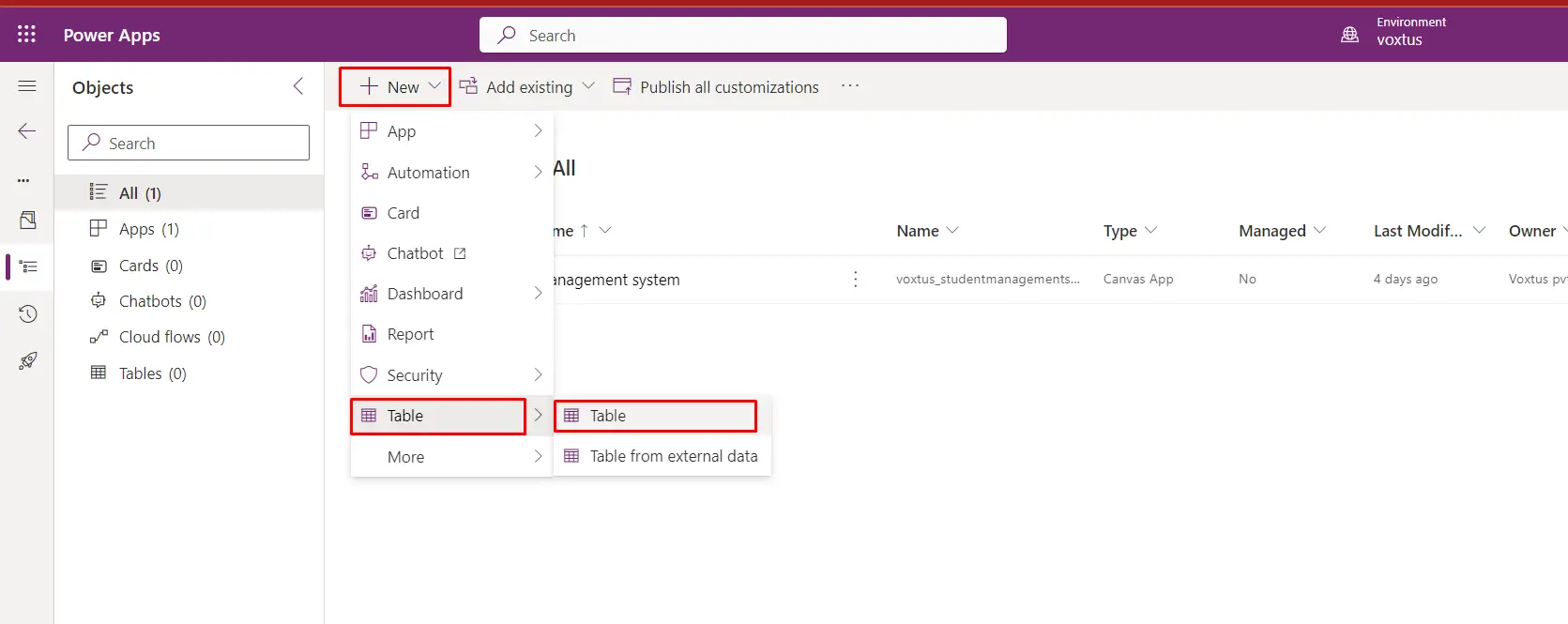The width and height of the screenshot is (1568, 624).
Task: Open the environment globe icon
Action: click(x=1349, y=35)
